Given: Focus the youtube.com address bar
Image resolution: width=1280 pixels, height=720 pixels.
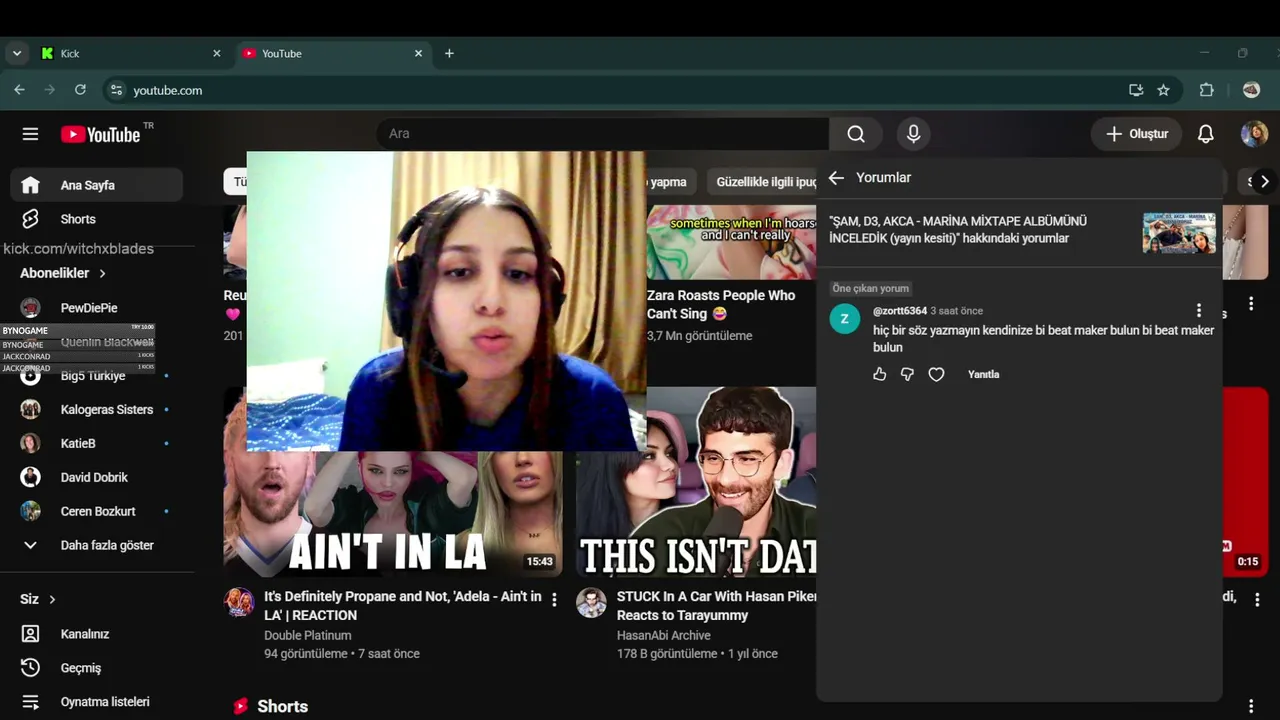Looking at the screenshot, I should [620, 90].
